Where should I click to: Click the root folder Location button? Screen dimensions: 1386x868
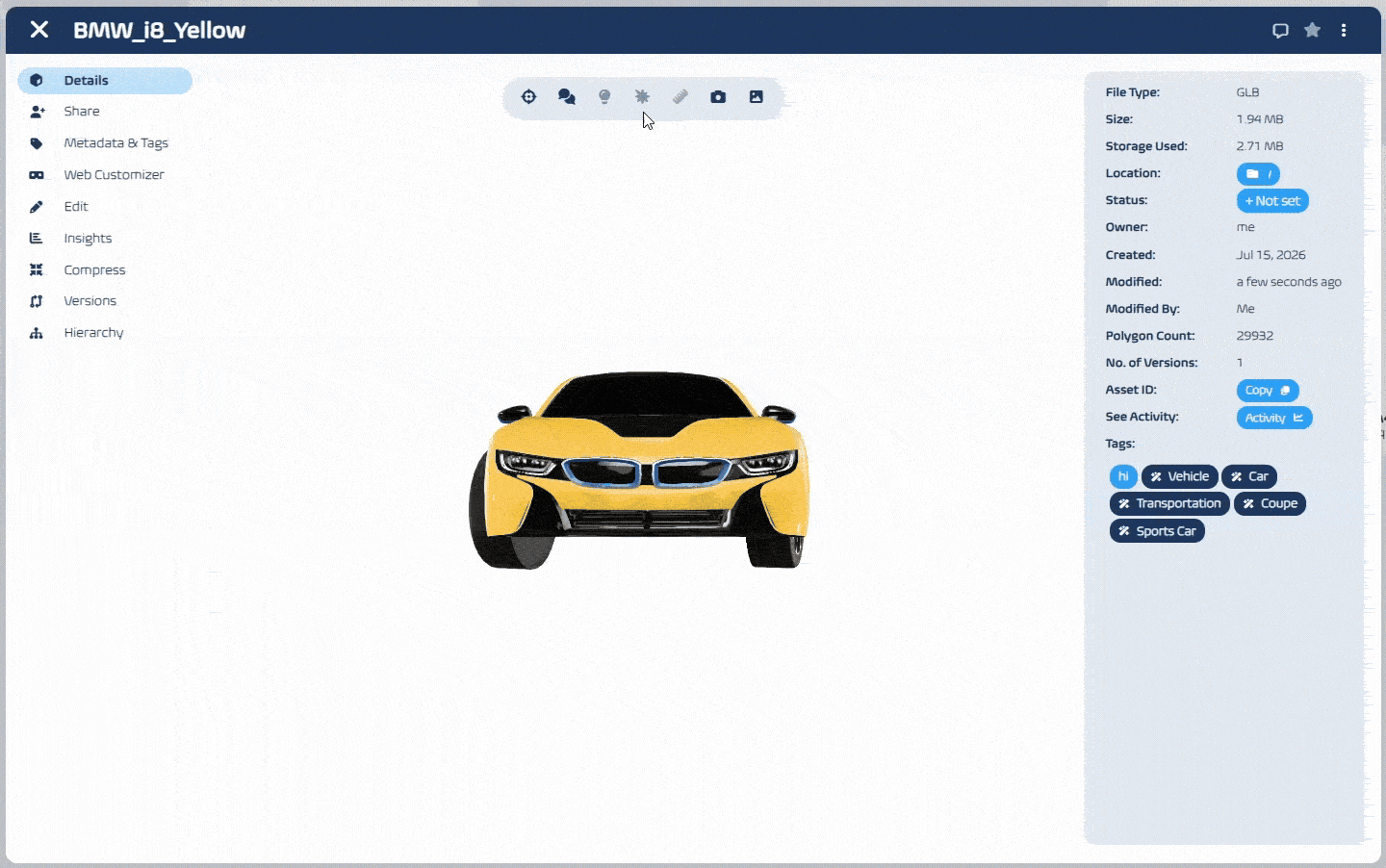(1258, 174)
